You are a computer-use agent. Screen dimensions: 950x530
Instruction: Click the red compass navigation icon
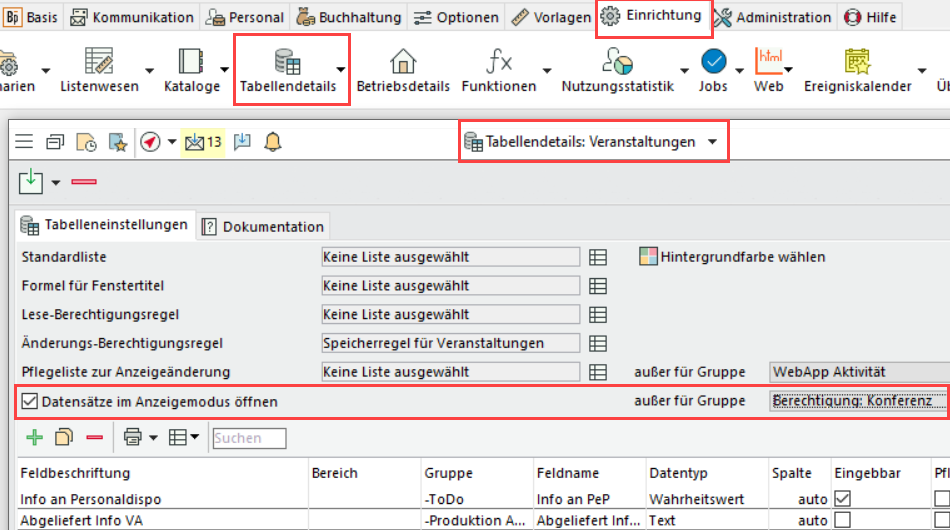tap(150, 142)
